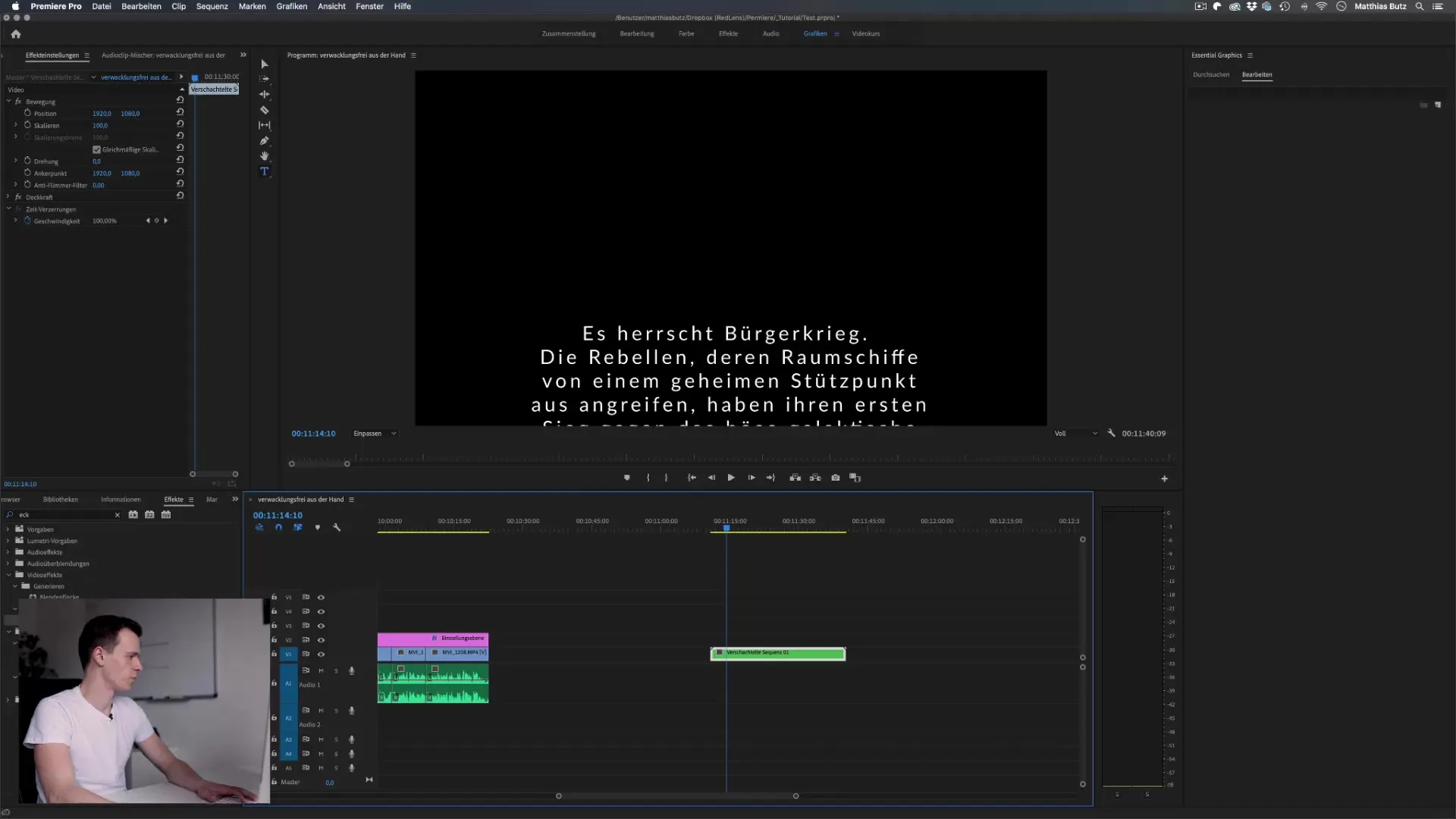Select the Type tool

click(x=265, y=171)
